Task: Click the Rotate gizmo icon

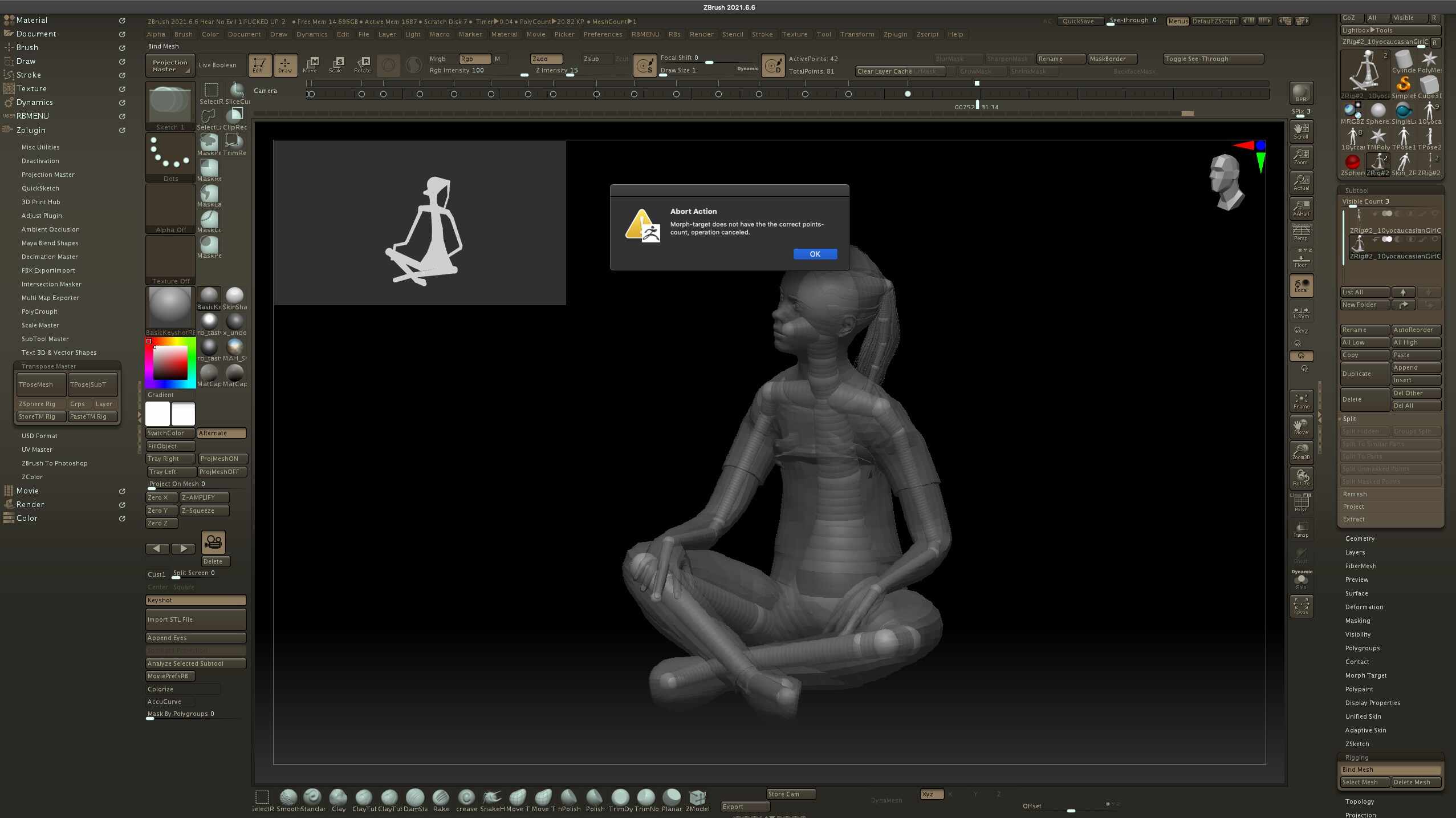Action: tap(363, 65)
